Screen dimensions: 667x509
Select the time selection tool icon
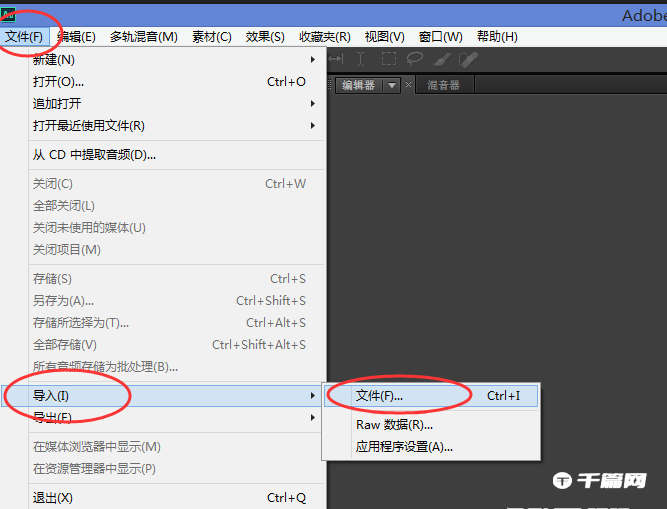tap(360, 59)
